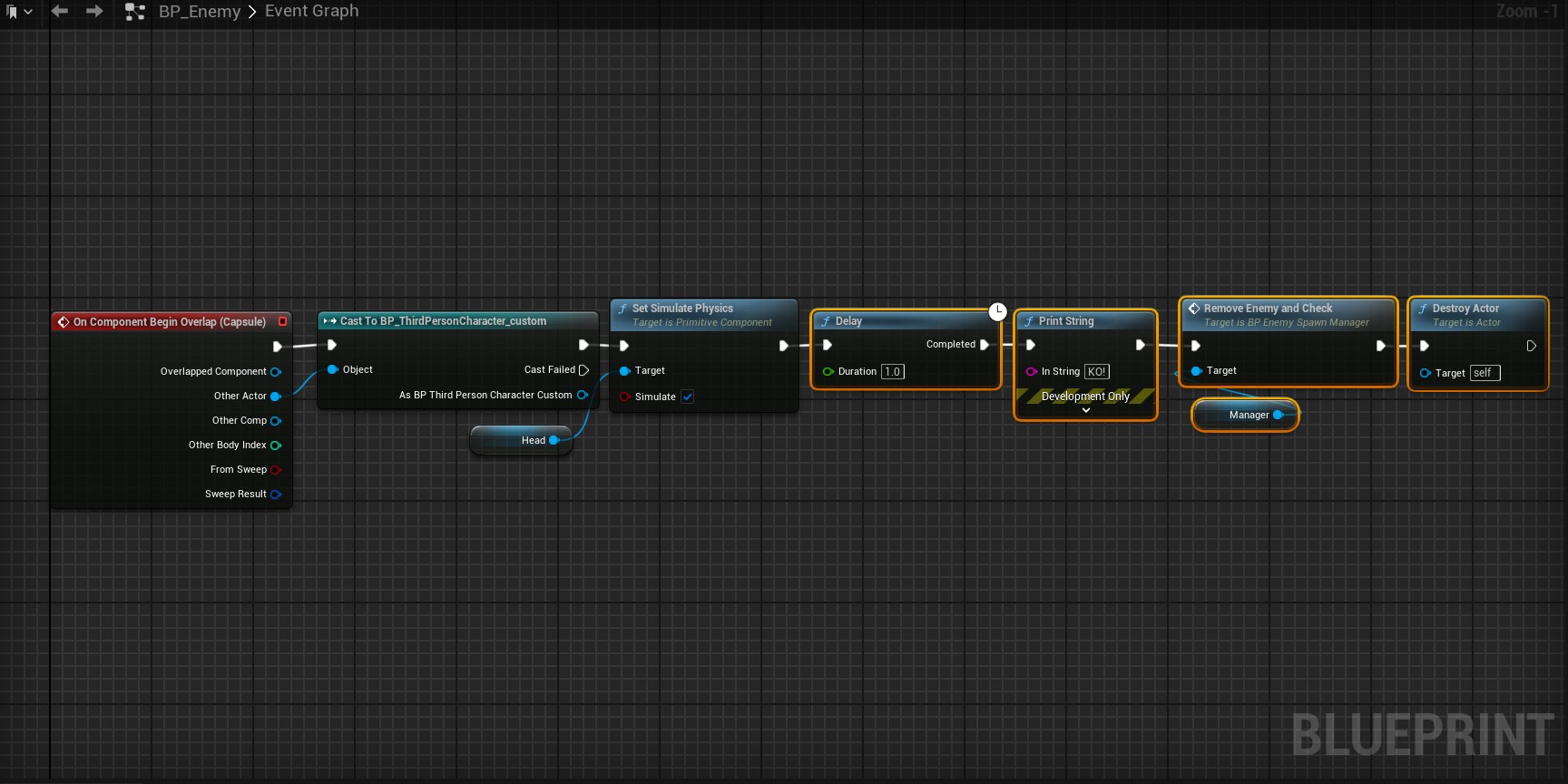The height and width of the screenshot is (784, 1568).
Task: Open the Event Graph breadcrumb
Action: (x=311, y=11)
